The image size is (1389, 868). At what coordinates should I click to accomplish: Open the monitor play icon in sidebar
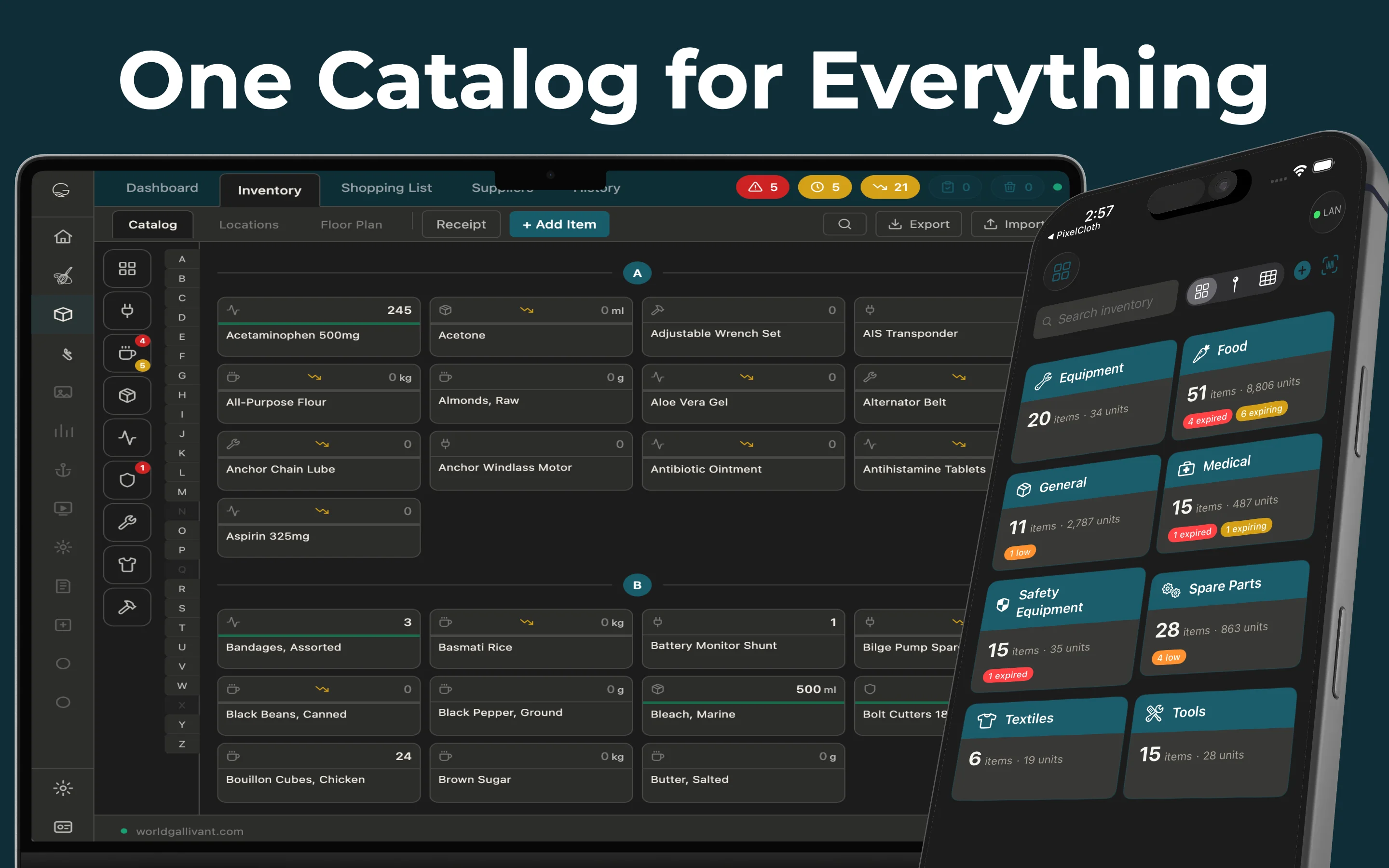[63, 508]
